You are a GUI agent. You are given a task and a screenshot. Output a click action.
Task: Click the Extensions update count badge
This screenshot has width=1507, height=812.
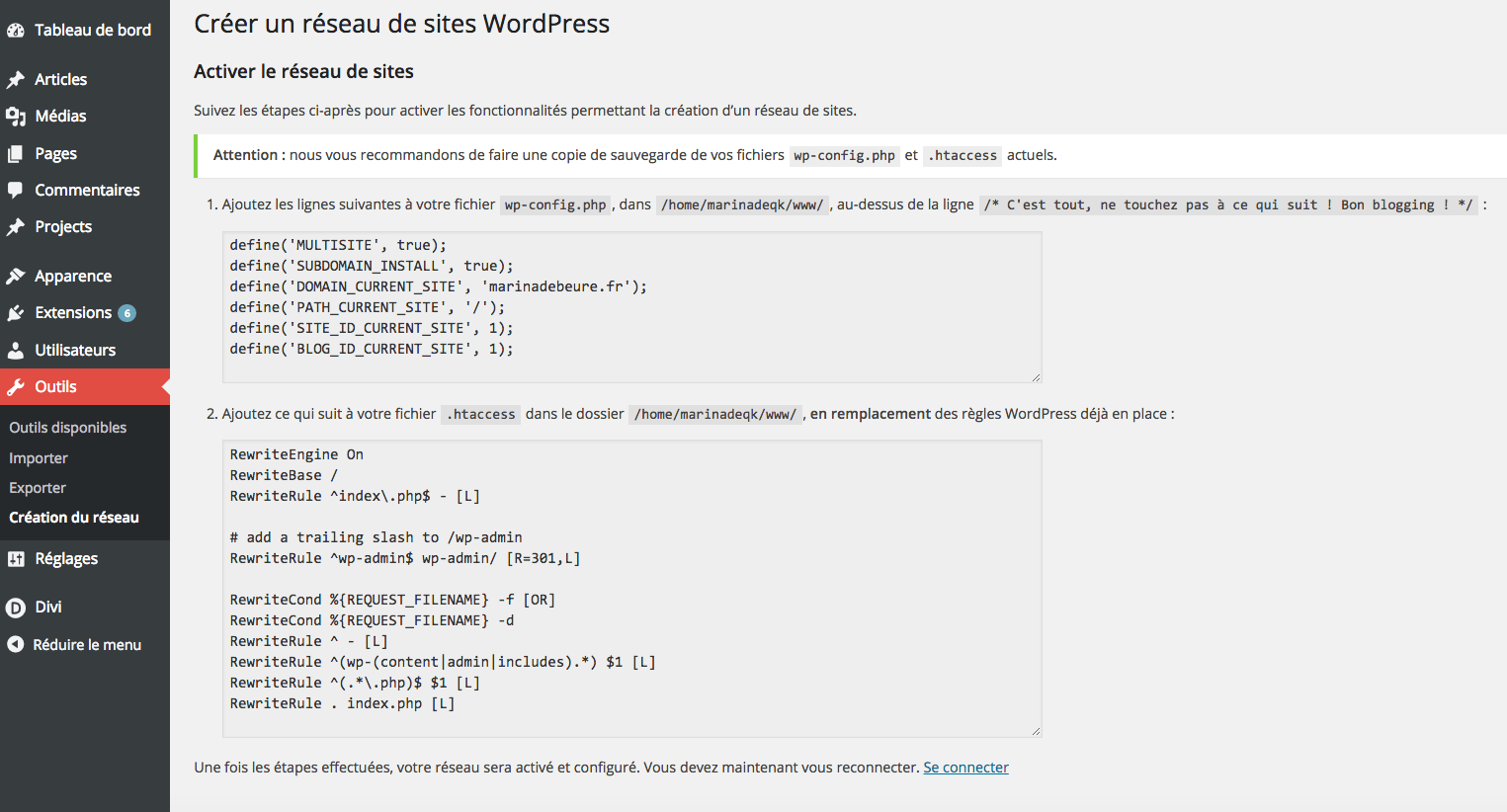tap(127, 312)
